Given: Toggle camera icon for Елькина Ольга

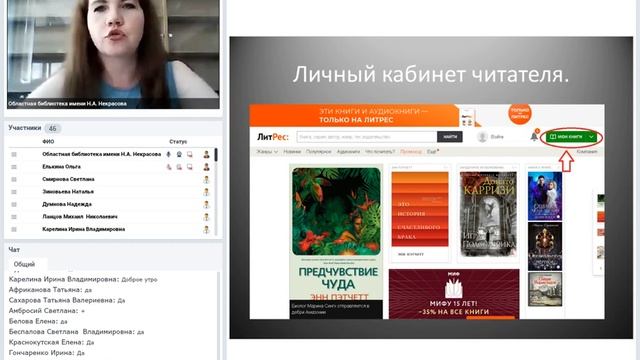Looking at the screenshot, I should pos(179,167).
